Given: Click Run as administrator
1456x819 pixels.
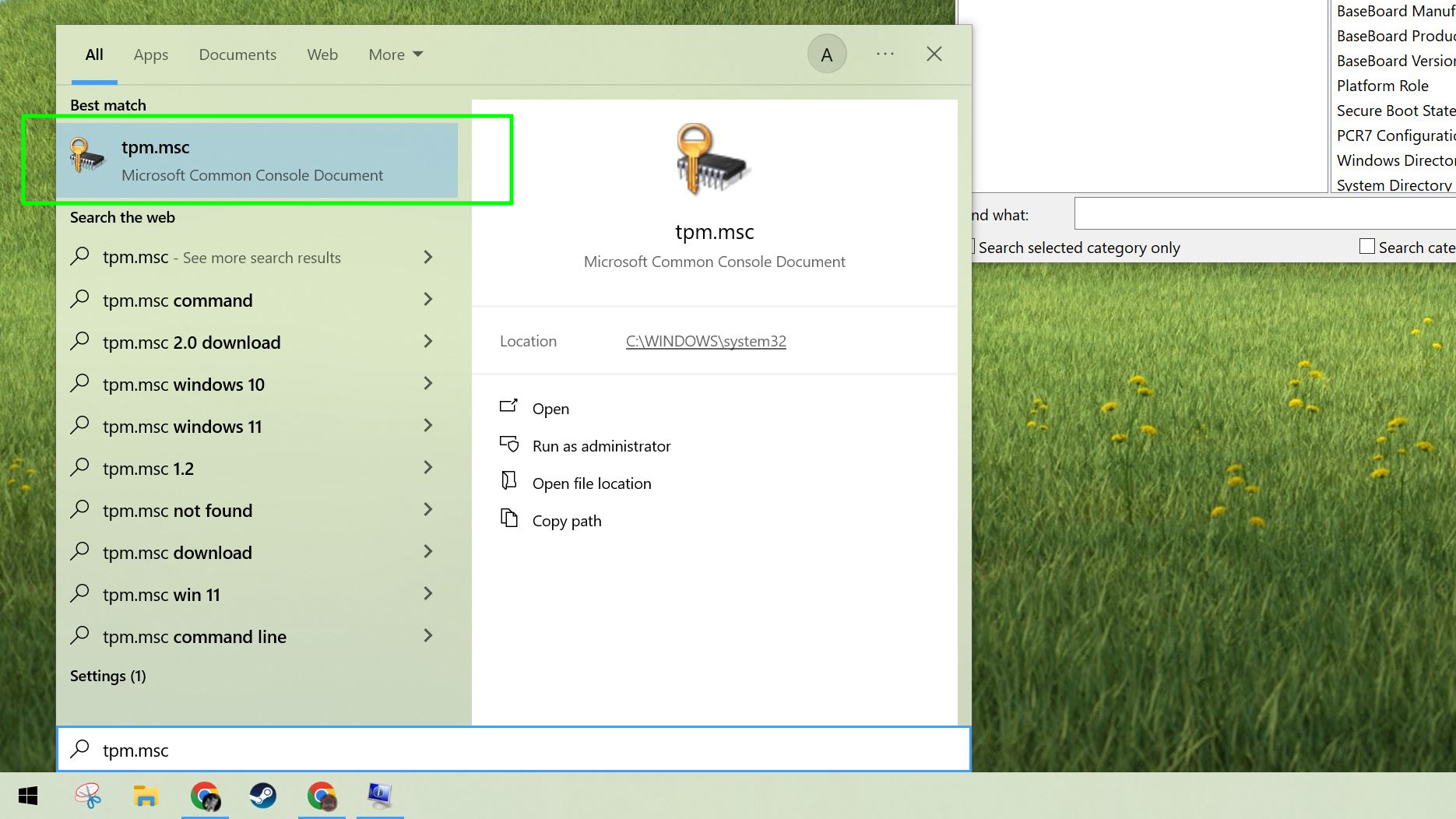Looking at the screenshot, I should tap(600, 446).
